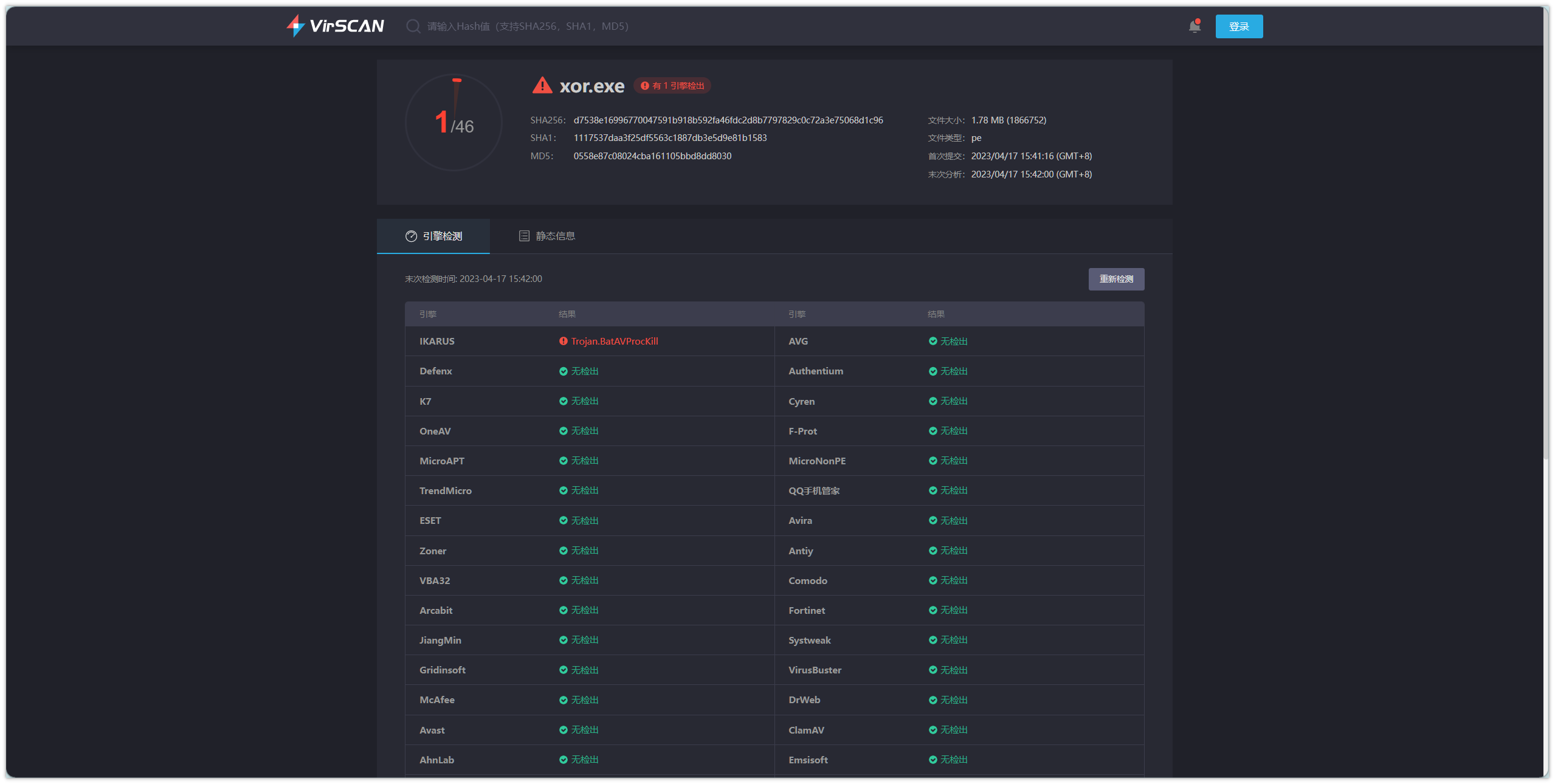
Task: Open the 静态信息 tab
Action: coord(546,236)
